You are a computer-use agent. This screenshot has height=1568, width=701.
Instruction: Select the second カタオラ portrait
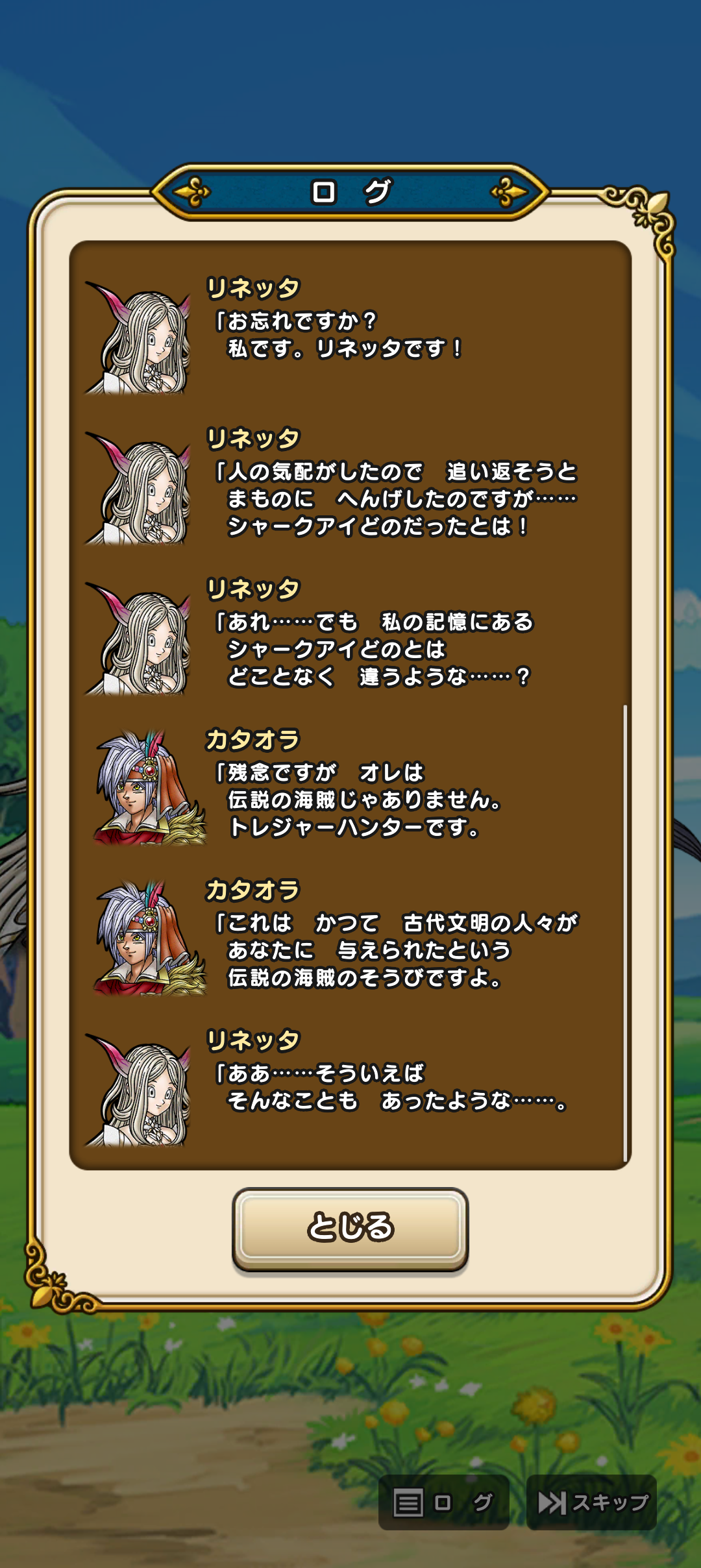click(x=149, y=938)
